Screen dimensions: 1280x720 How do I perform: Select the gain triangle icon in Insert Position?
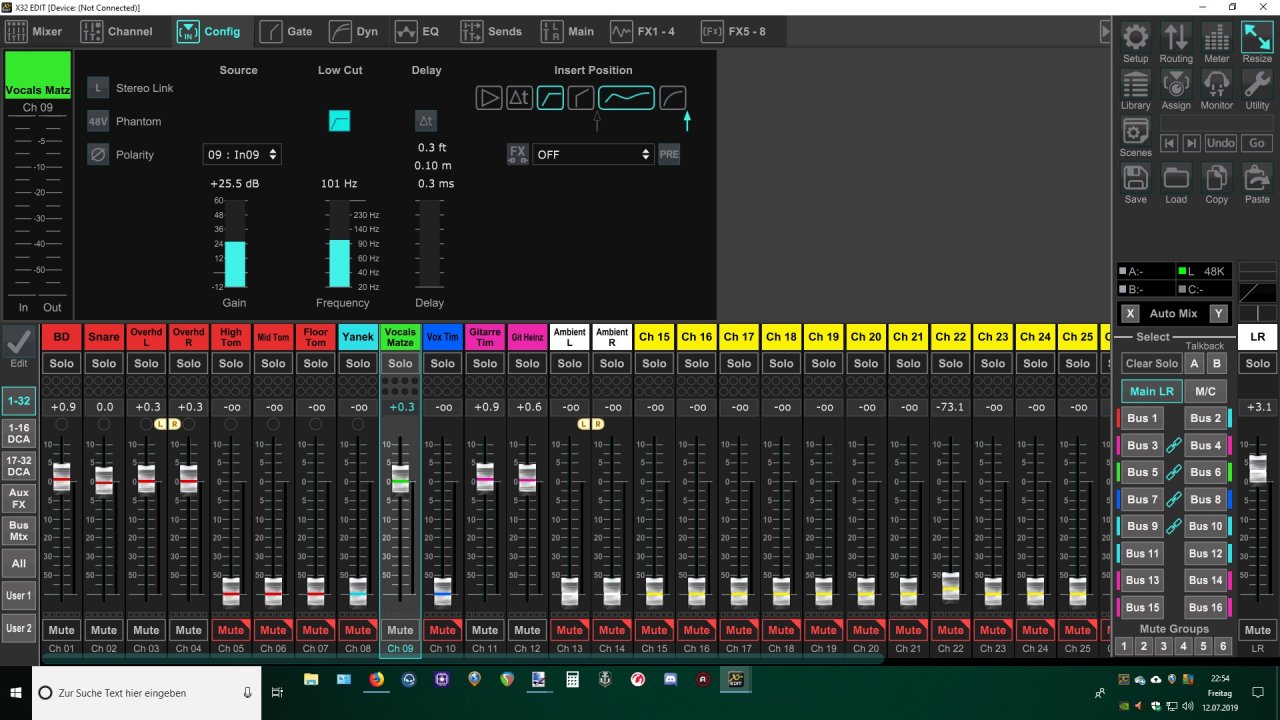488,98
